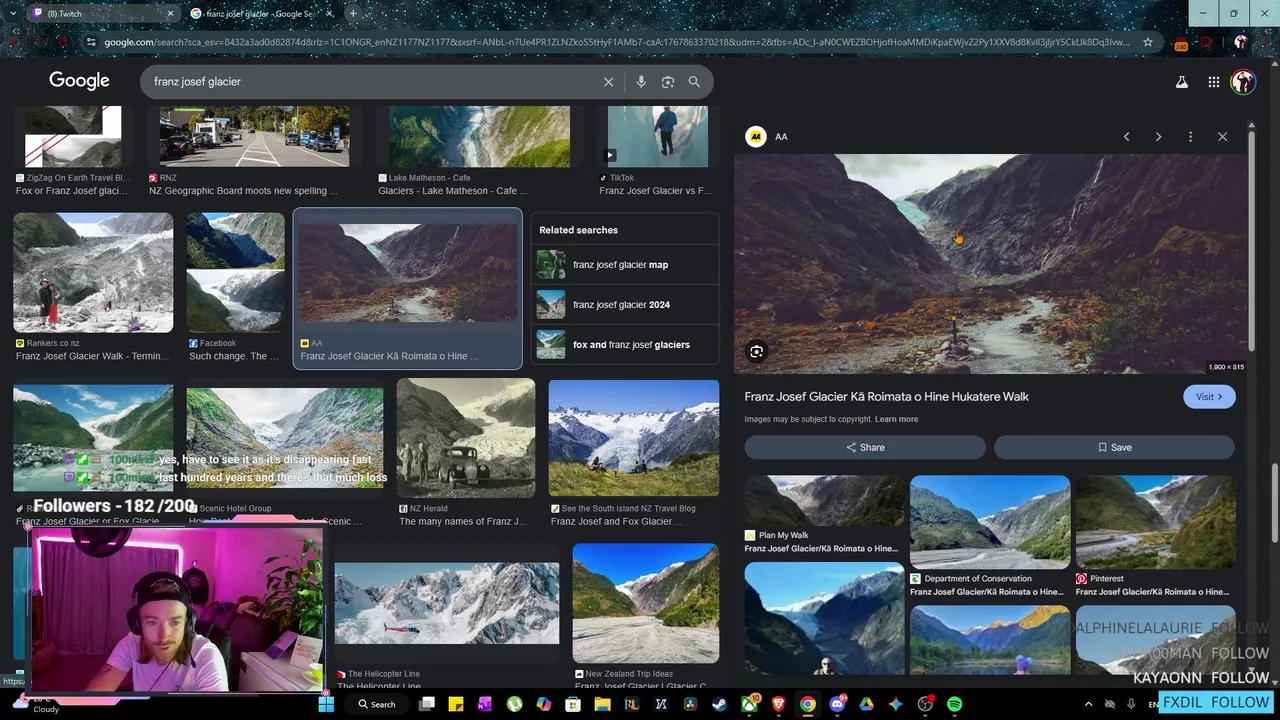Screen dimensions: 1280x720
Task: Save the previewed image
Action: pyautogui.click(x=1114, y=448)
